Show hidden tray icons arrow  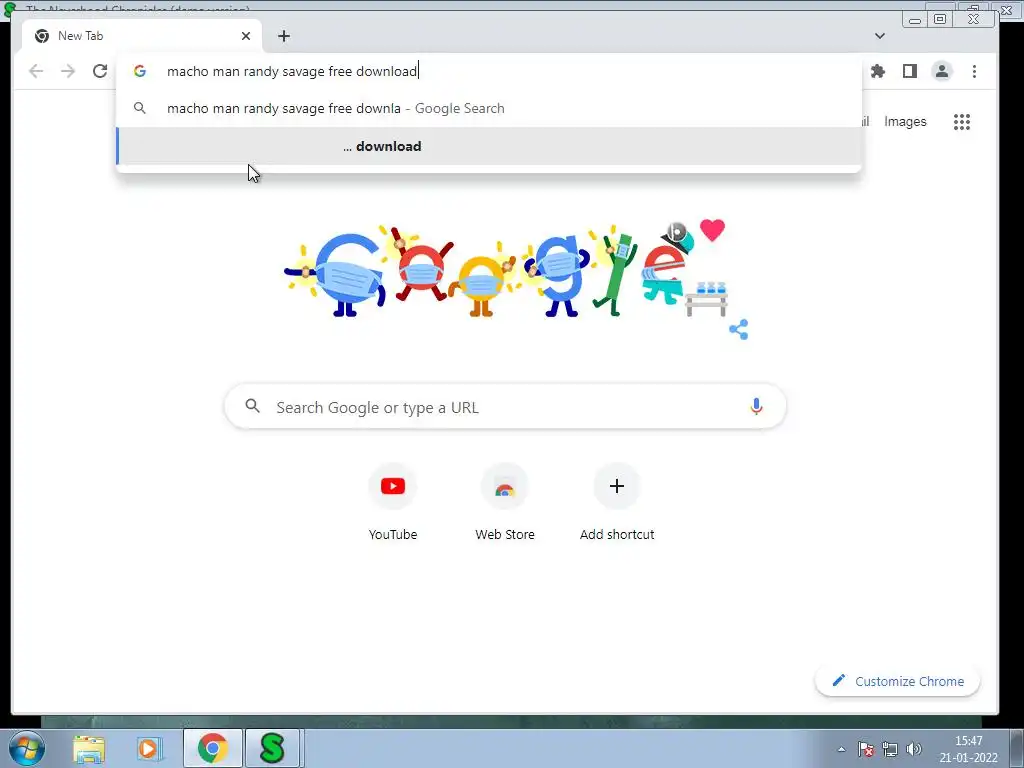tap(841, 749)
